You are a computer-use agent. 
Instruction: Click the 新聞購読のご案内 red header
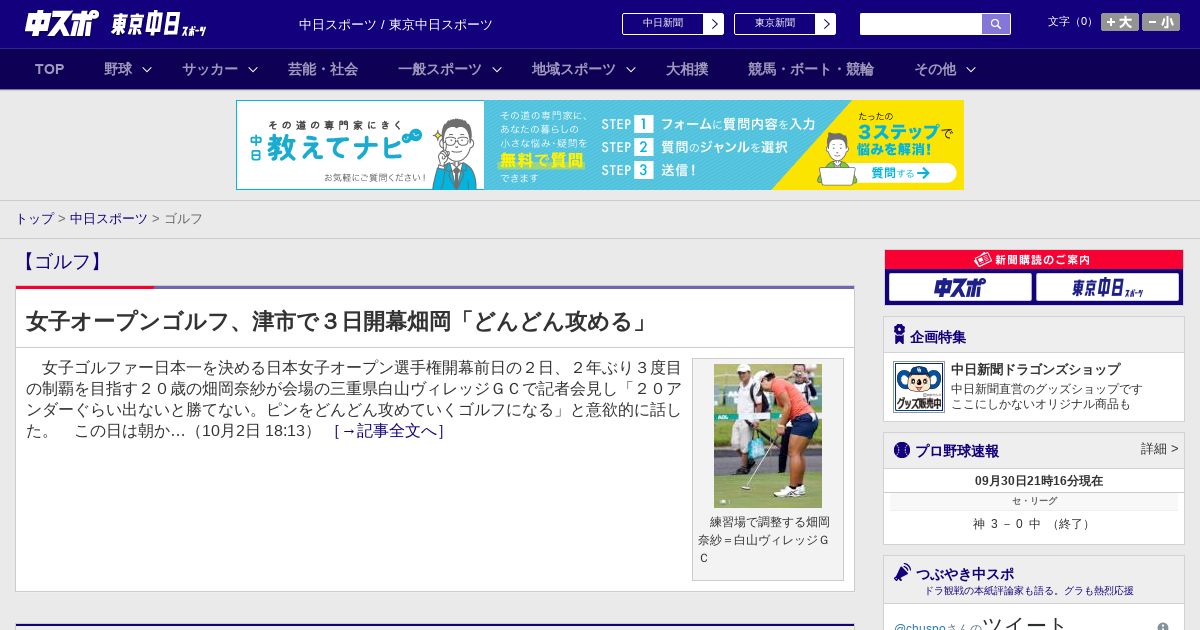pos(1034,259)
